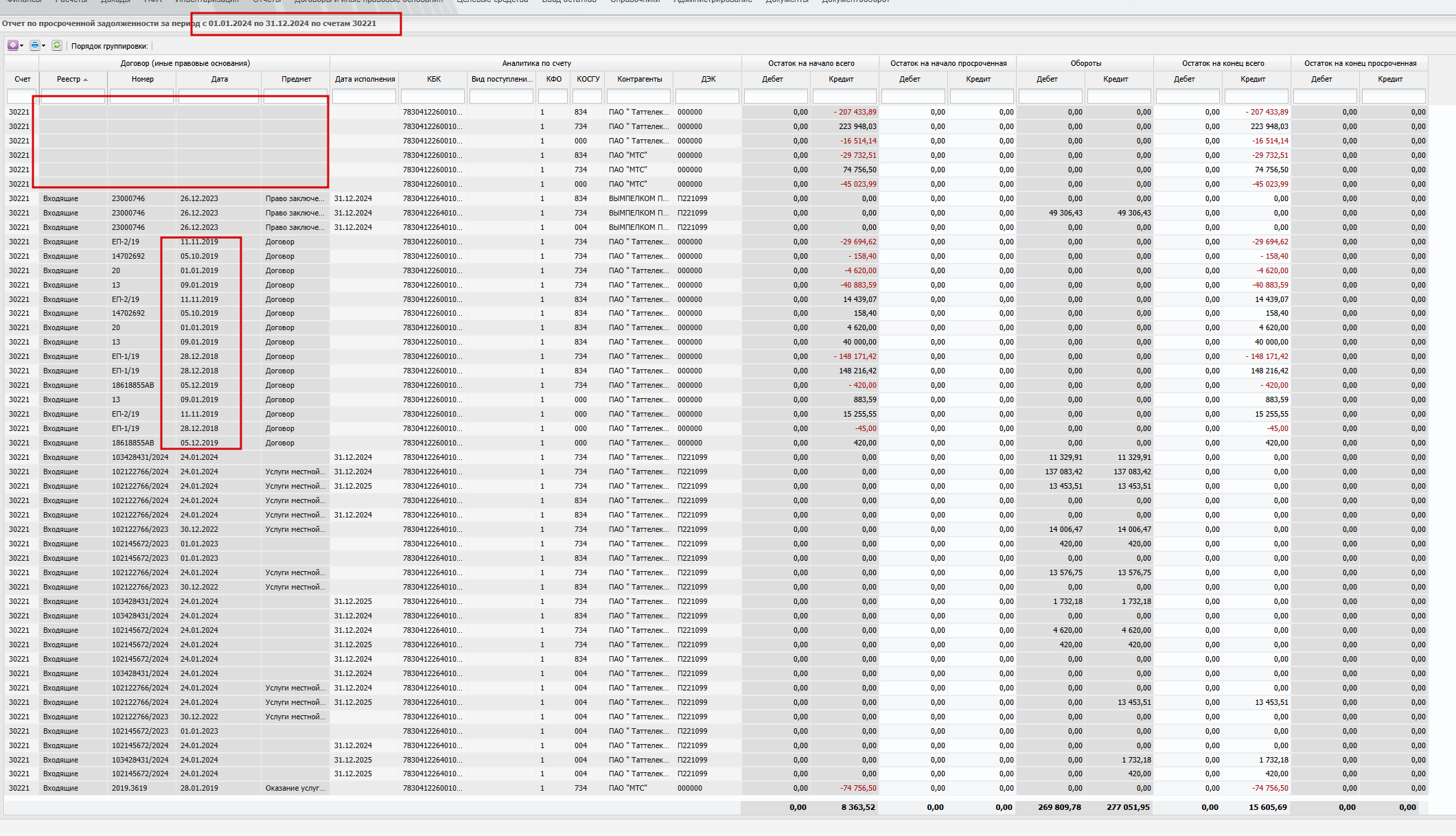This screenshot has width=1456, height=836.
Task: Focus the filter field under Дата исполнения column
Action: click(x=365, y=96)
